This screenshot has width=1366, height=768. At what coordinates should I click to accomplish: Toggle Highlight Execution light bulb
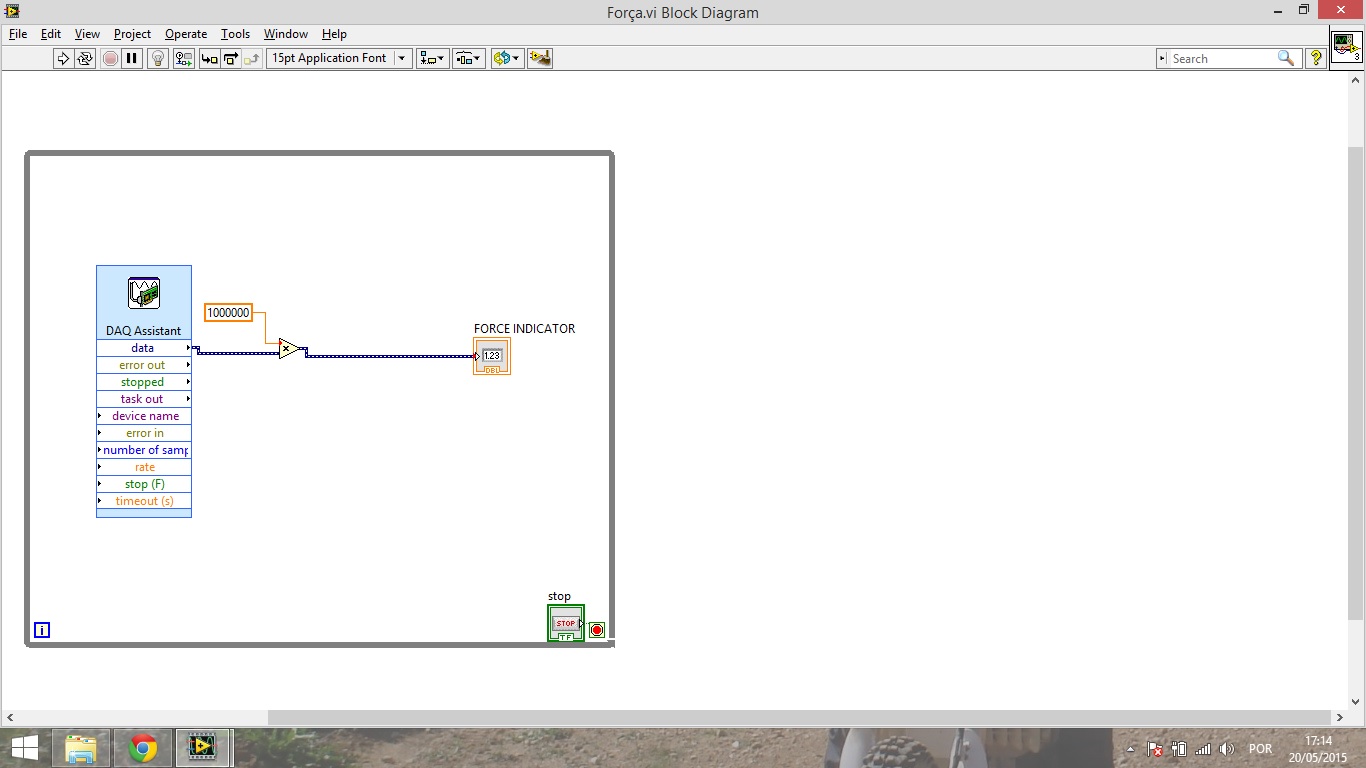pos(157,58)
